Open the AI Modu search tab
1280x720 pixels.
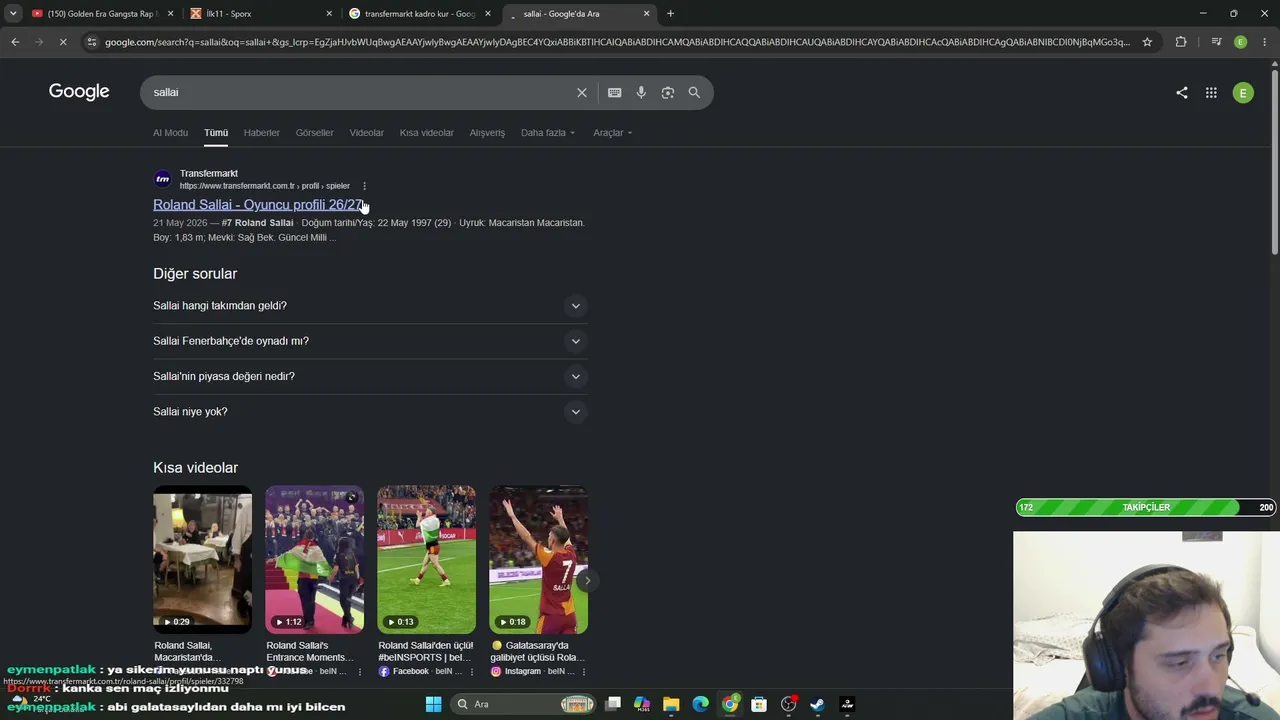point(170,133)
